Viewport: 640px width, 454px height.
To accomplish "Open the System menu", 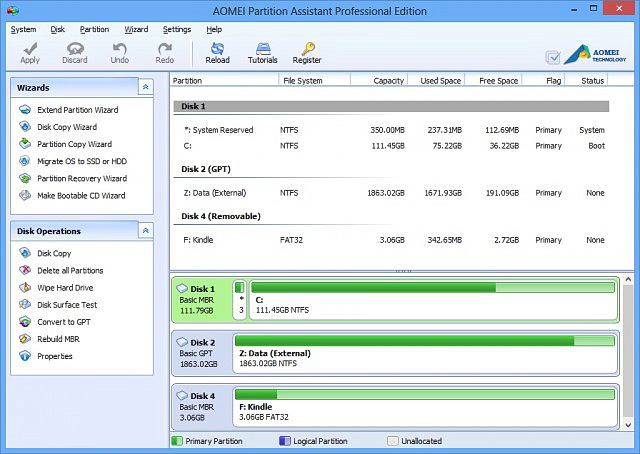I will 23,29.
